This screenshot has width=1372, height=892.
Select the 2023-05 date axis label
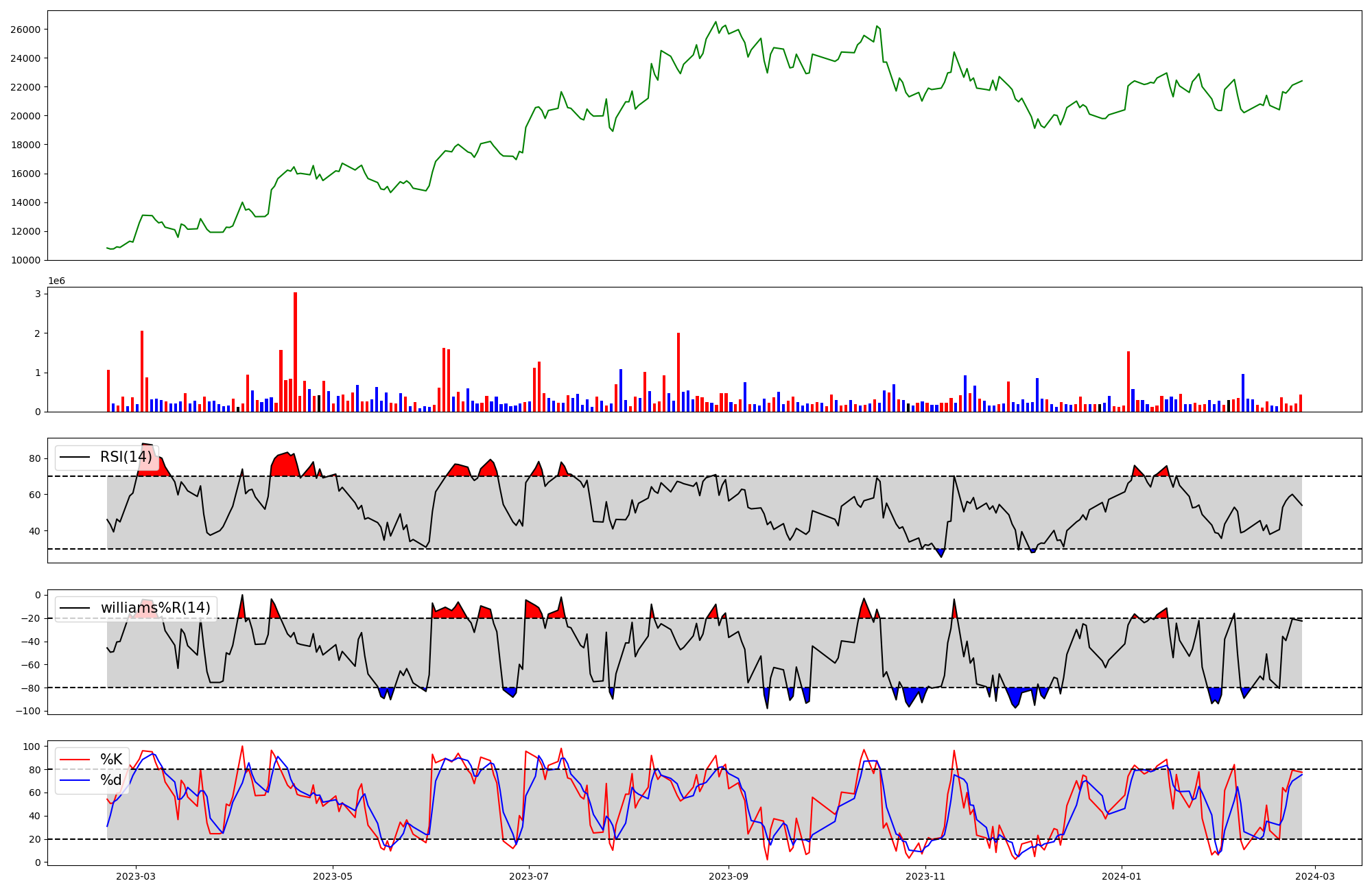click(x=333, y=876)
